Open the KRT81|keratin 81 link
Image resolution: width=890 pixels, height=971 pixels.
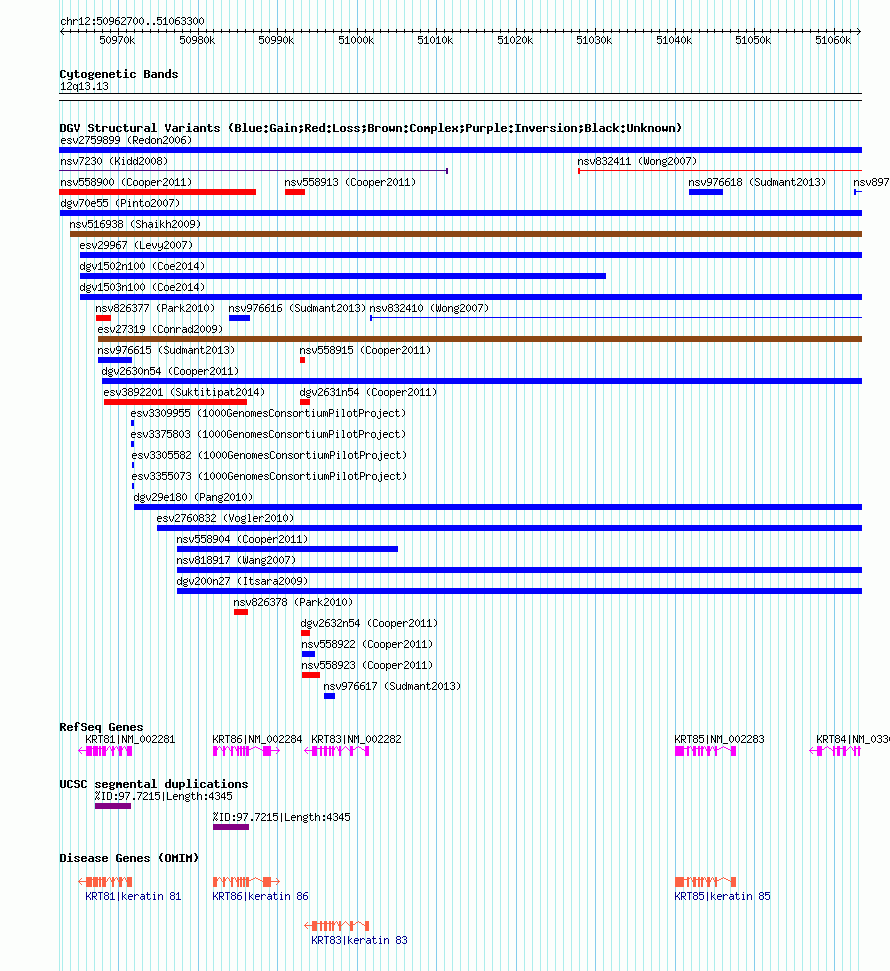(x=133, y=896)
